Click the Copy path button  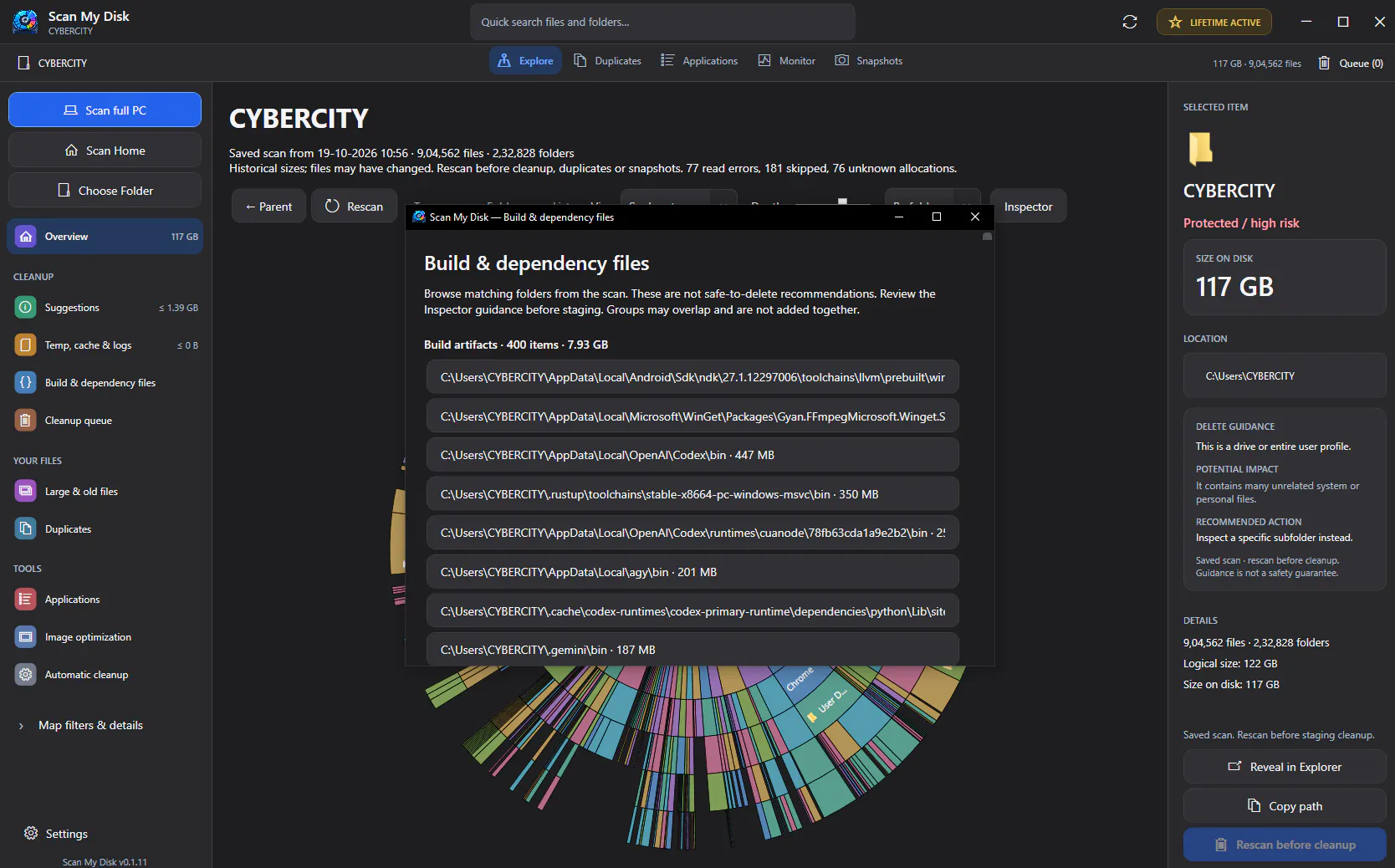click(1285, 806)
